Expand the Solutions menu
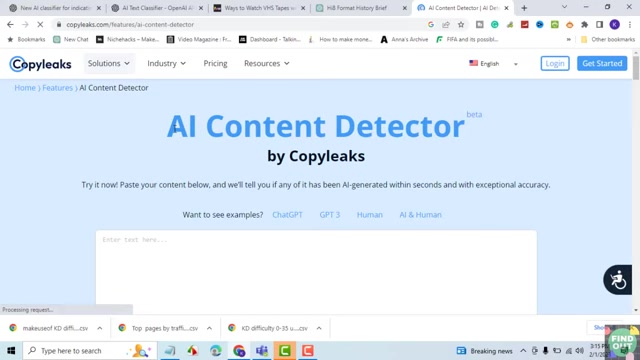The width and height of the screenshot is (640, 360). [109, 63]
